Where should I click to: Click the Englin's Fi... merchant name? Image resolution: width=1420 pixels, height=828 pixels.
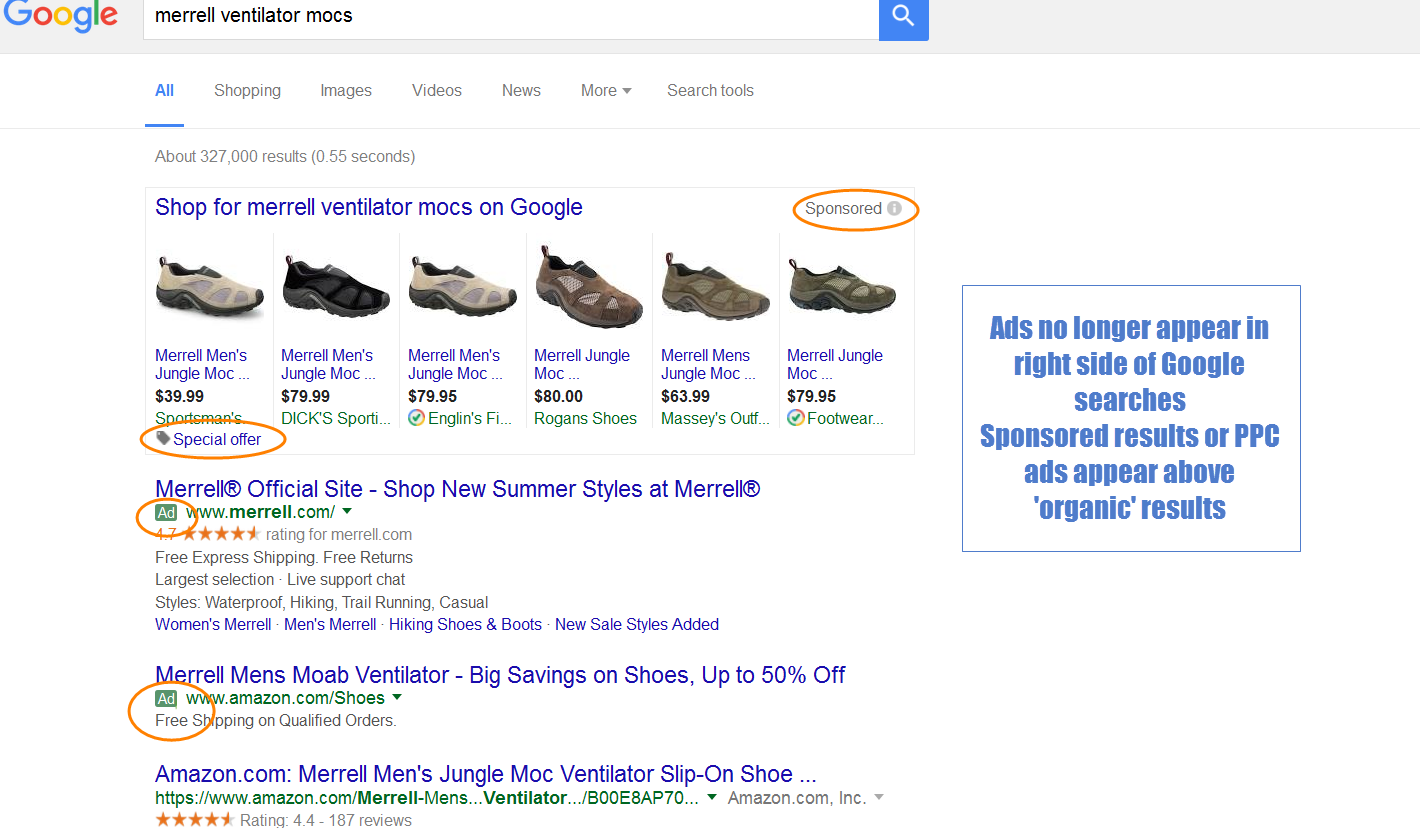pyautogui.click(x=472, y=419)
